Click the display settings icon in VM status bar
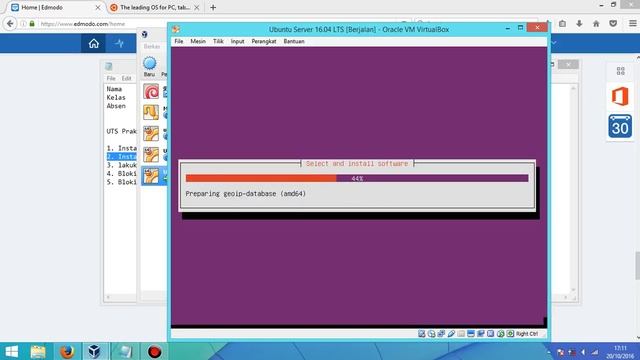This screenshot has height=360, width=640. click(471, 334)
